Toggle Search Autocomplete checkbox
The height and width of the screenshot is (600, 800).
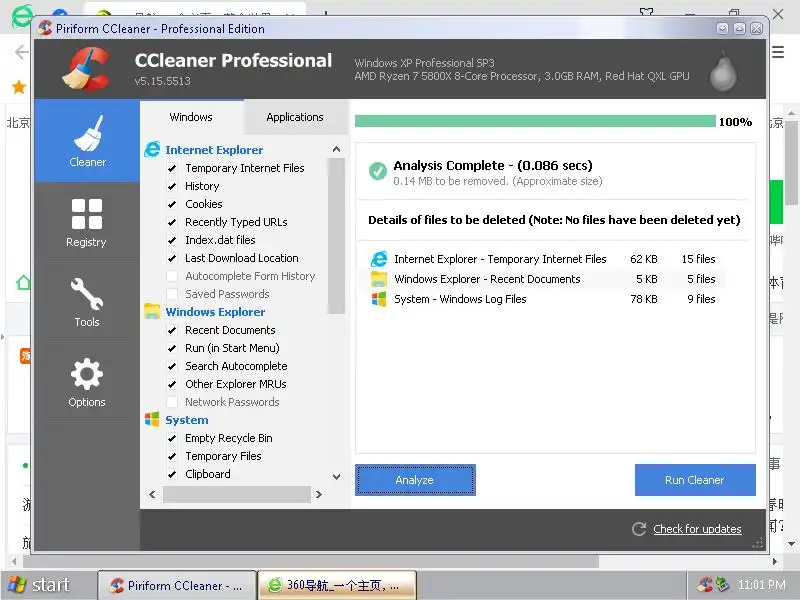click(172, 366)
